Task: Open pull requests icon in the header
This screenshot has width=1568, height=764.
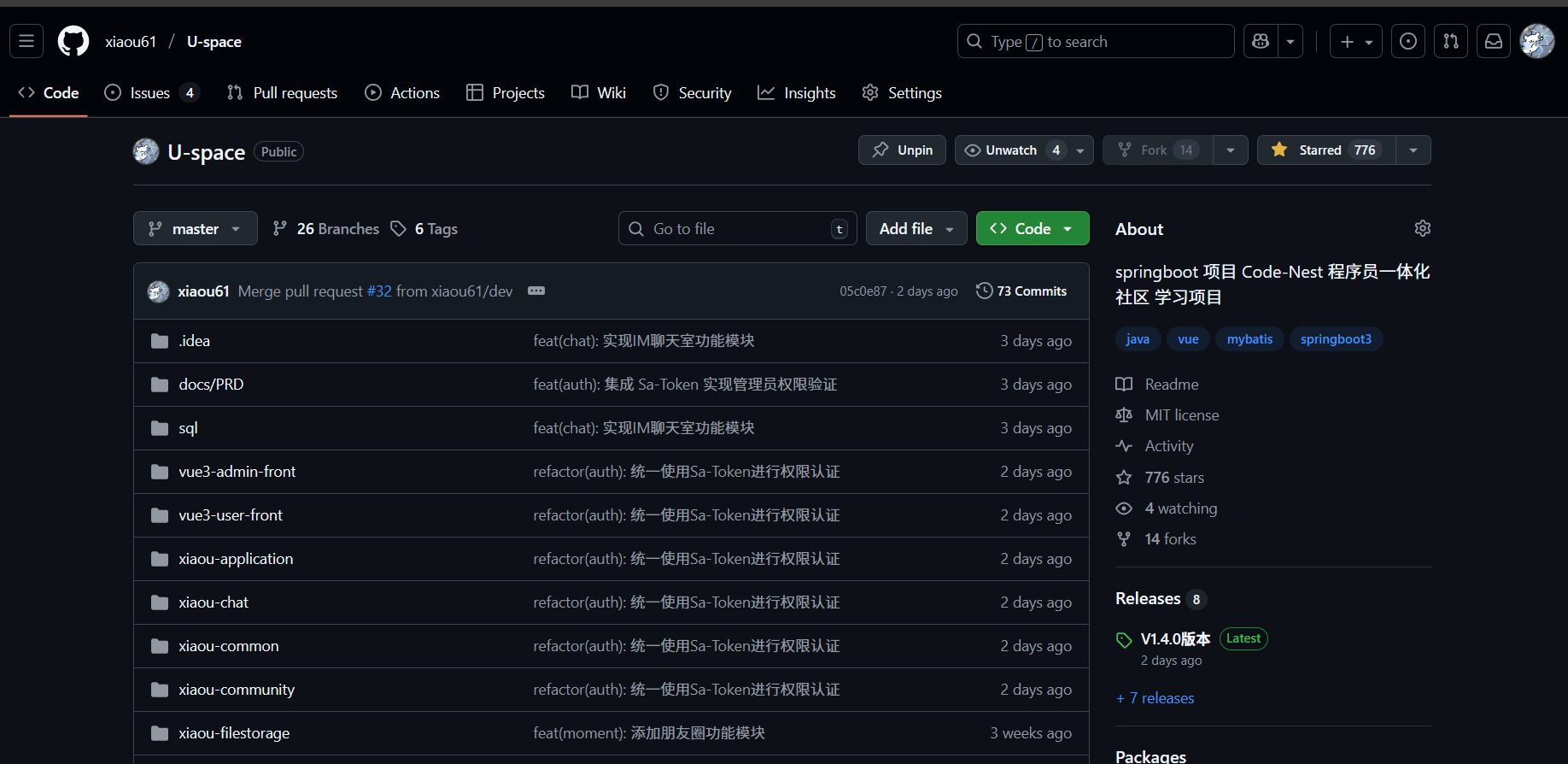Action: pyautogui.click(x=1451, y=41)
